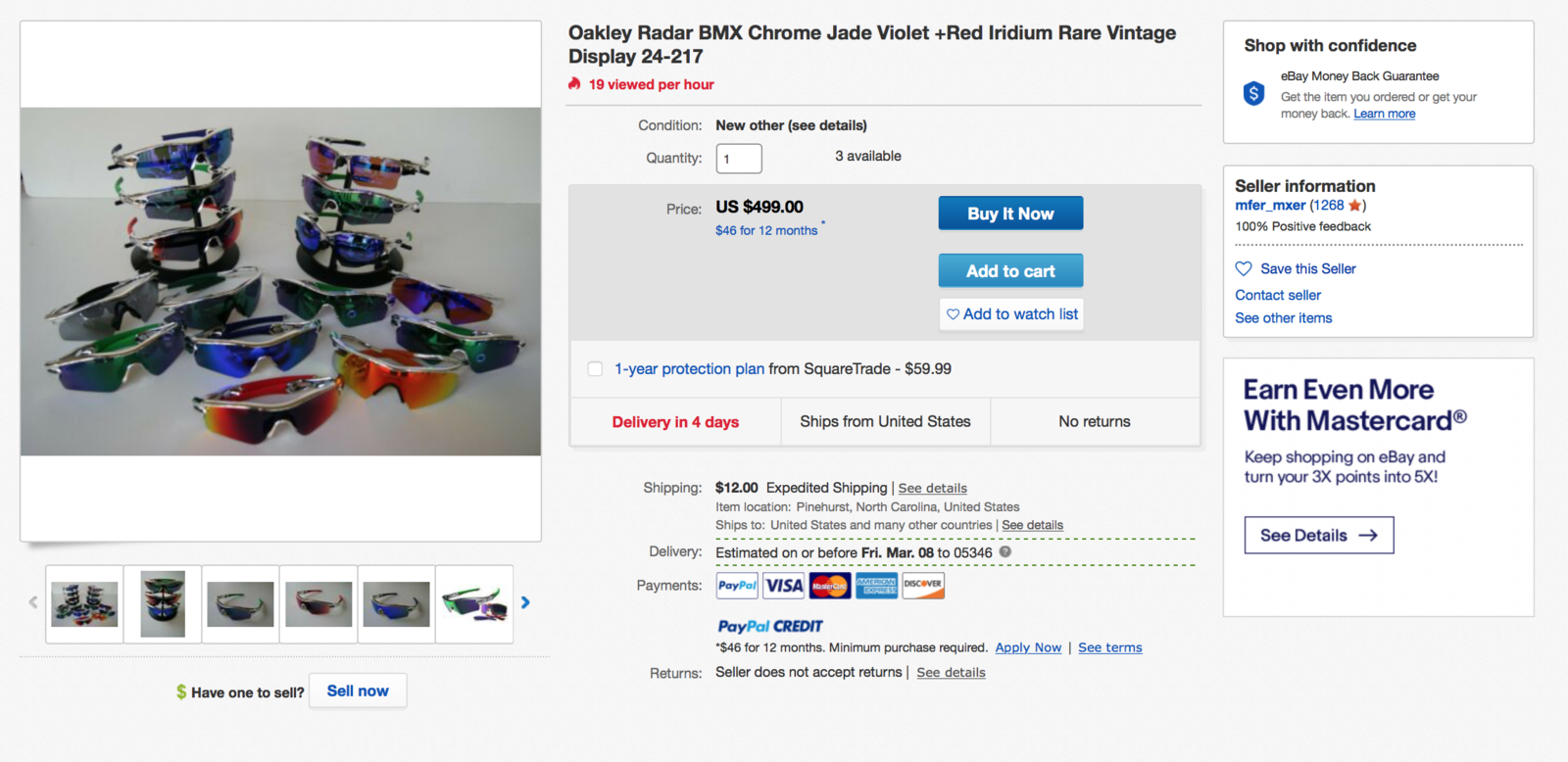Screen dimensions: 1568x762
Task: Add item to watch list
Action: [x=1010, y=314]
